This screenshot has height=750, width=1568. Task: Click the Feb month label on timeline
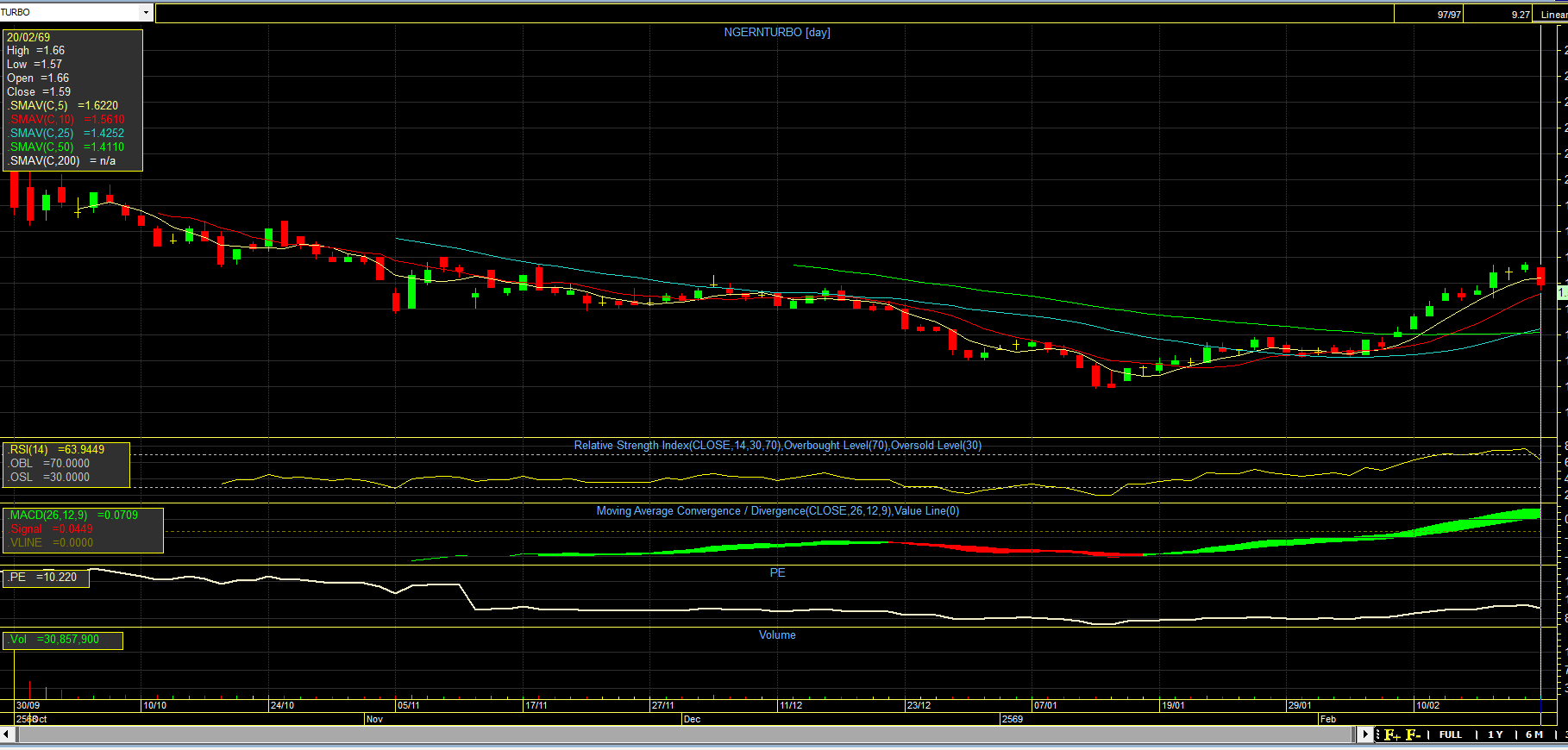coord(1328,719)
